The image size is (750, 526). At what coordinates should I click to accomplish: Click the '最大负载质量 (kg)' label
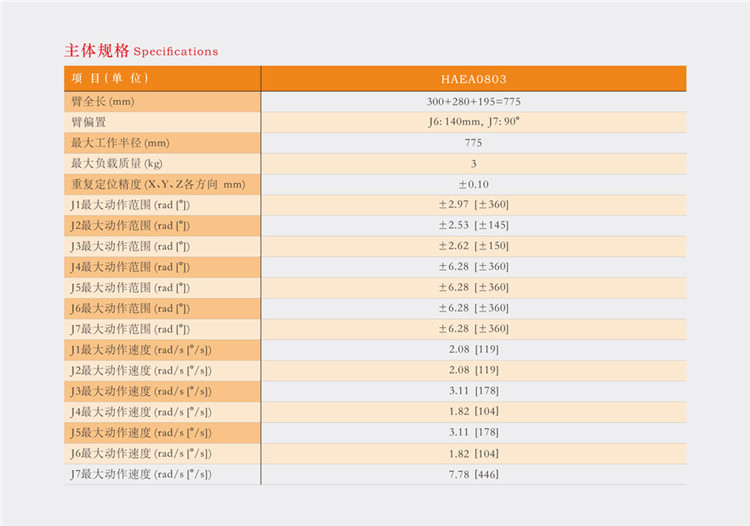click(x=117, y=164)
